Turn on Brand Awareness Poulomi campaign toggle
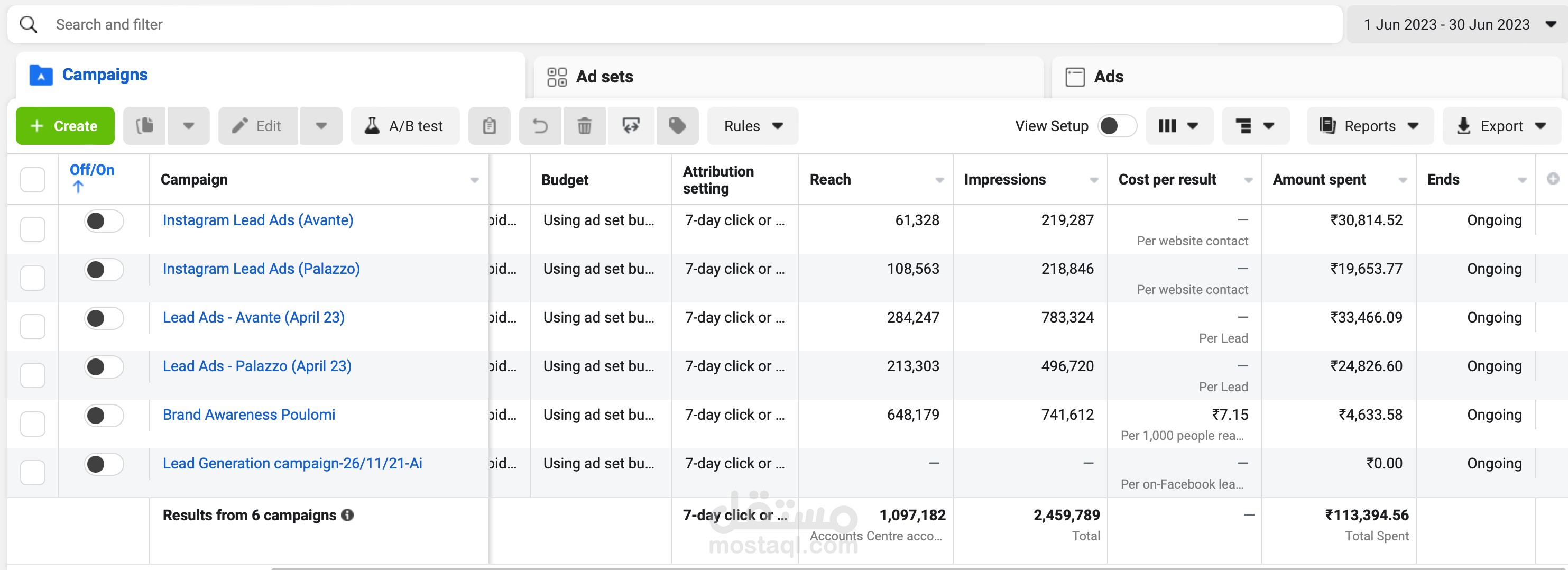The height and width of the screenshot is (570, 1568). click(104, 416)
